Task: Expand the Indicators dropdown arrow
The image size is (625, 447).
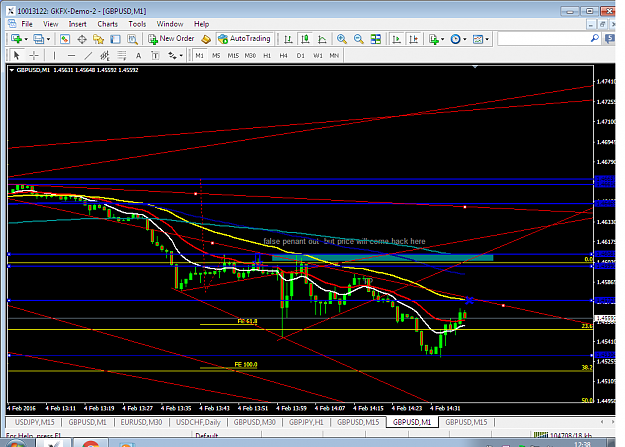Action: 442,39
